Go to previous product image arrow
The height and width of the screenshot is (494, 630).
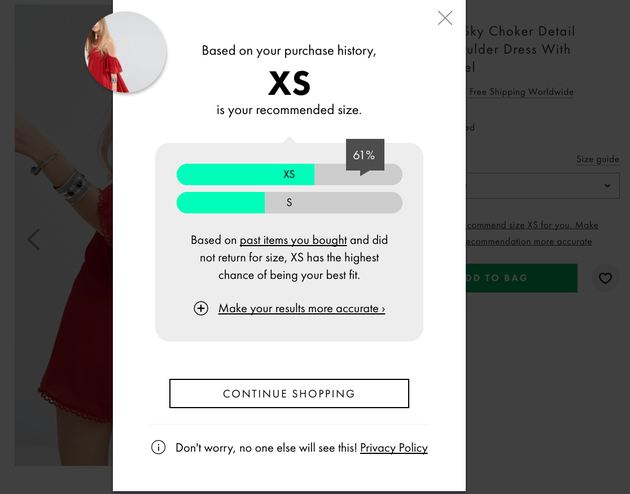pyautogui.click(x=34, y=240)
